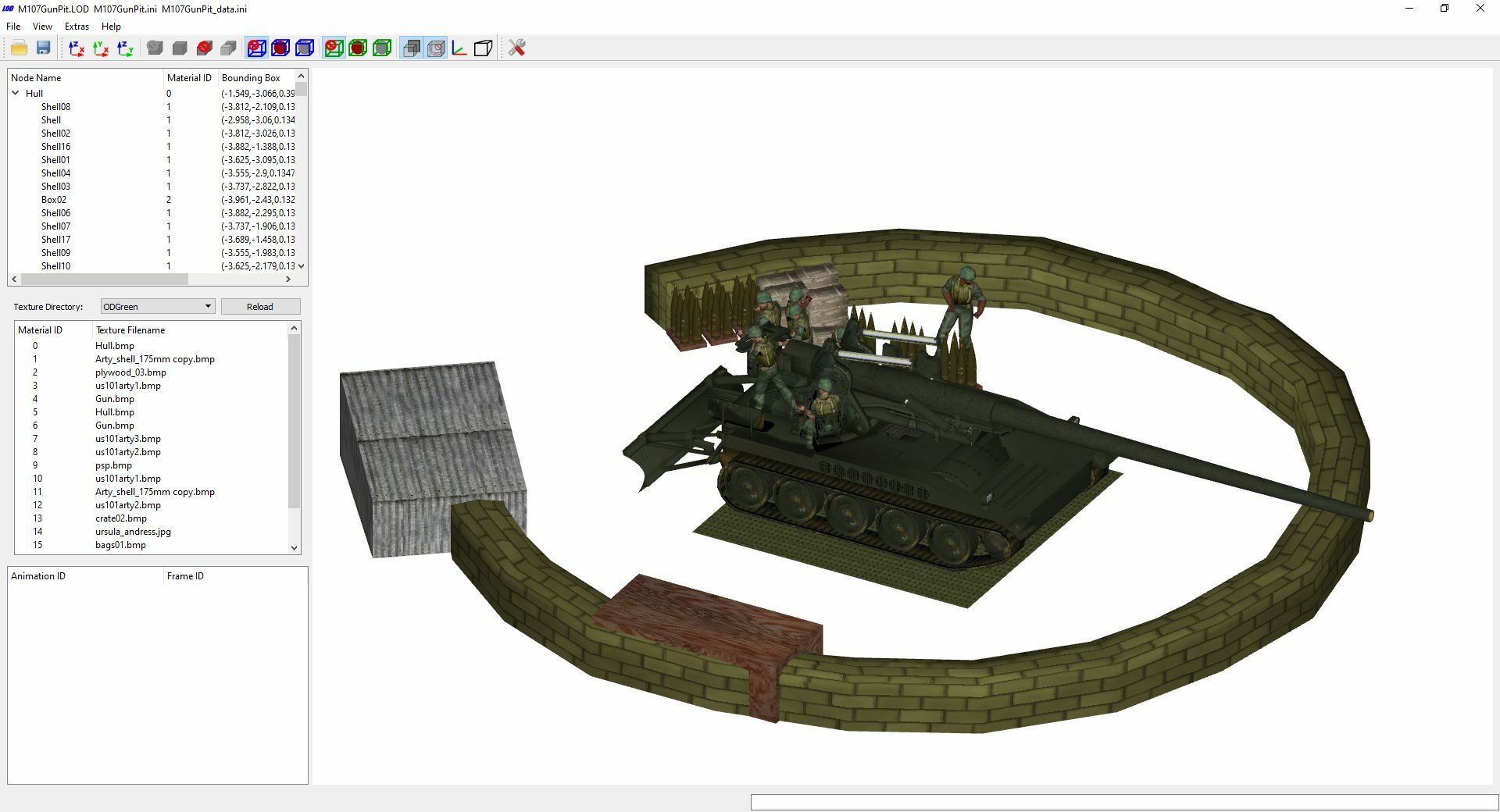Select the crate02.bmp texture row
Viewport: 1500px width, 812px height.
pyautogui.click(x=152, y=518)
